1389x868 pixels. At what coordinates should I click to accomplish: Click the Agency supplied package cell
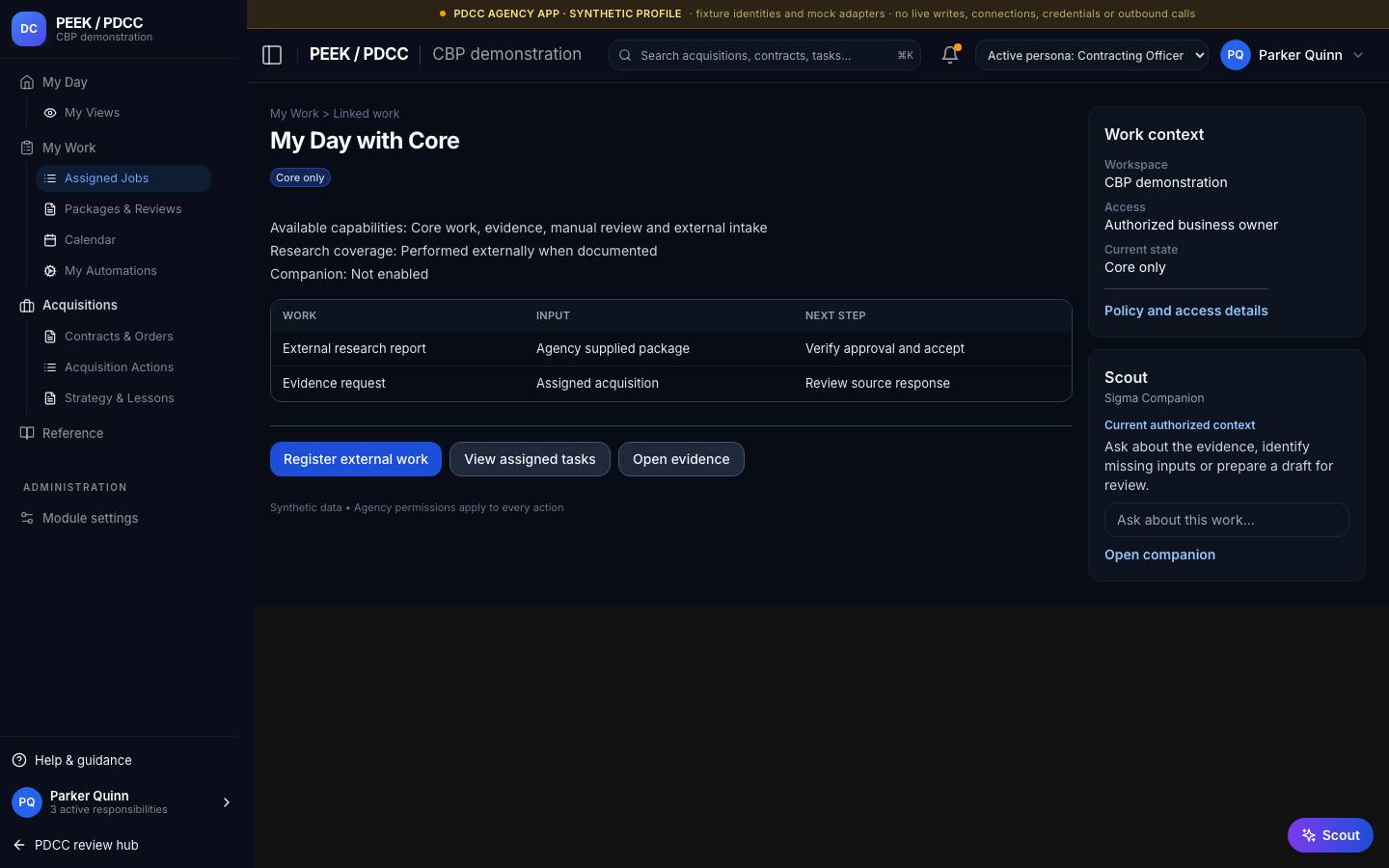click(x=613, y=348)
